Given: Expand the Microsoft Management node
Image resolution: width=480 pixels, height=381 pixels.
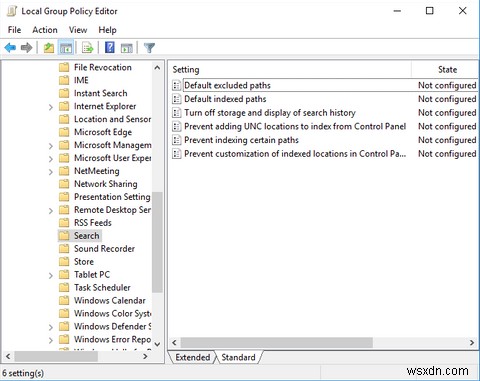Looking at the screenshot, I should 51,146.
